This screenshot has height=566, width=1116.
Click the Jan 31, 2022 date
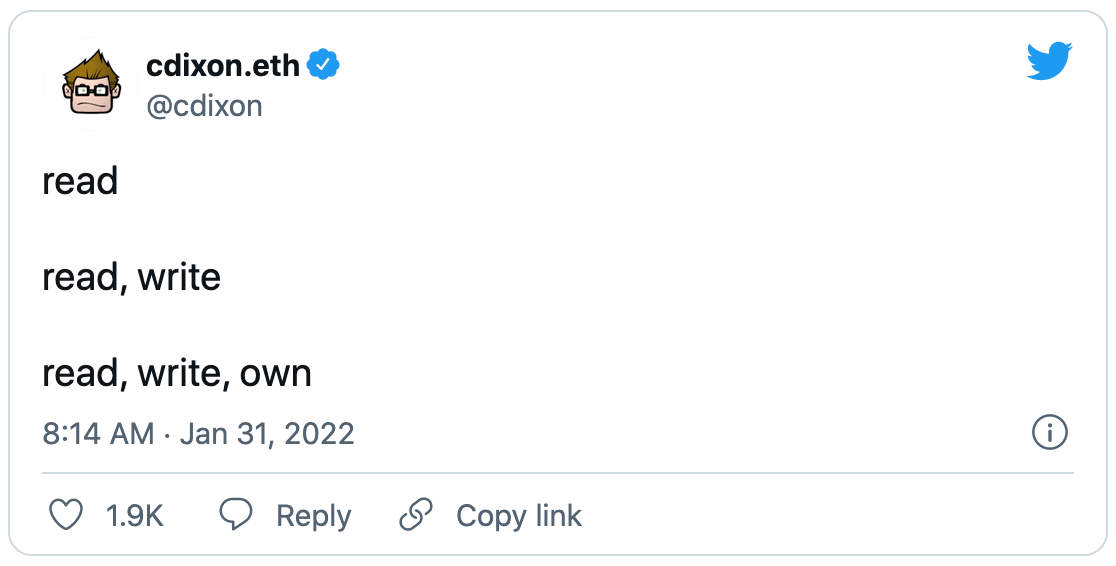click(x=266, y=434)
